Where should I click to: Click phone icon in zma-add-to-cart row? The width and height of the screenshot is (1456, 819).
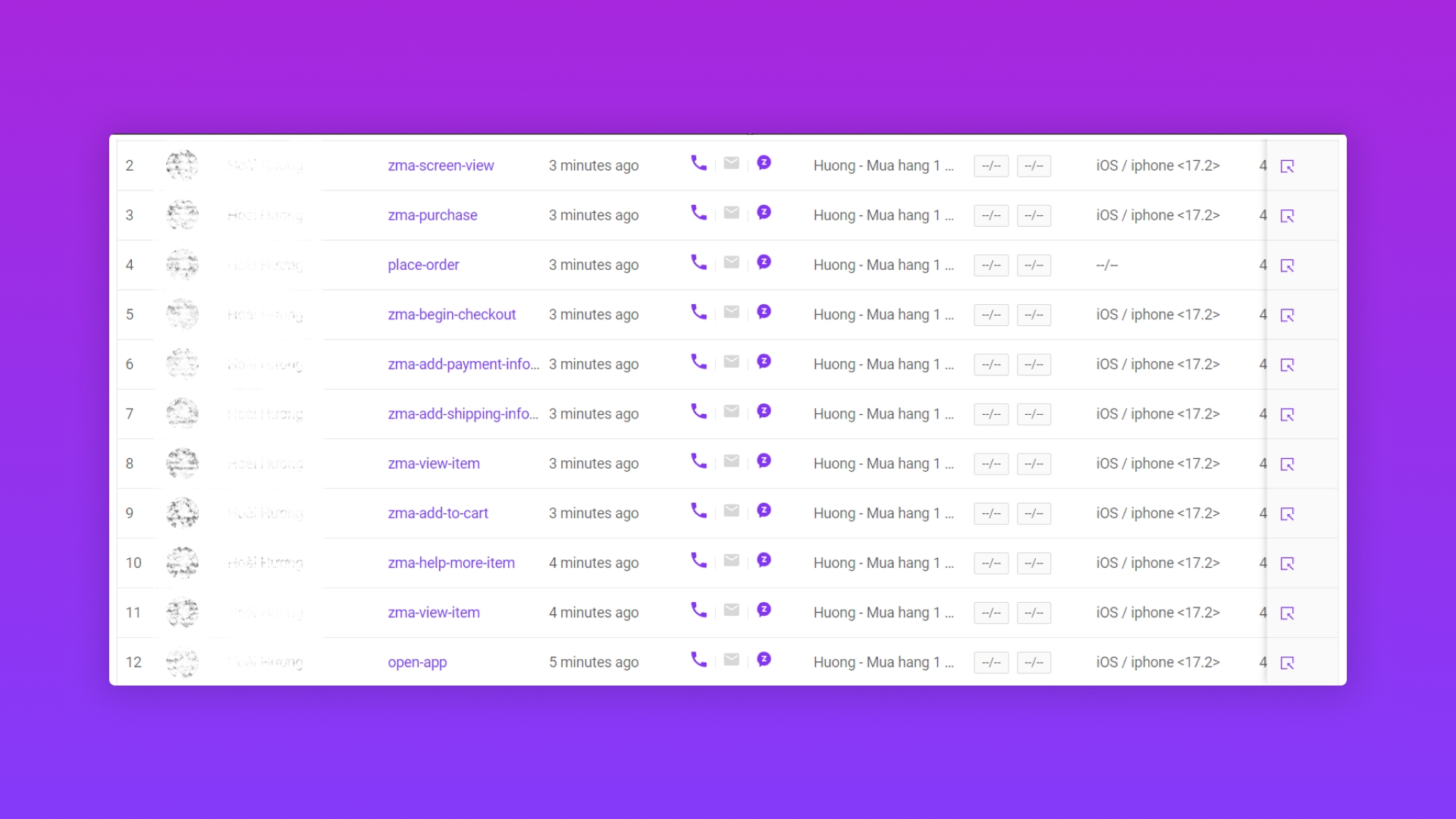[x=698, y=510]
